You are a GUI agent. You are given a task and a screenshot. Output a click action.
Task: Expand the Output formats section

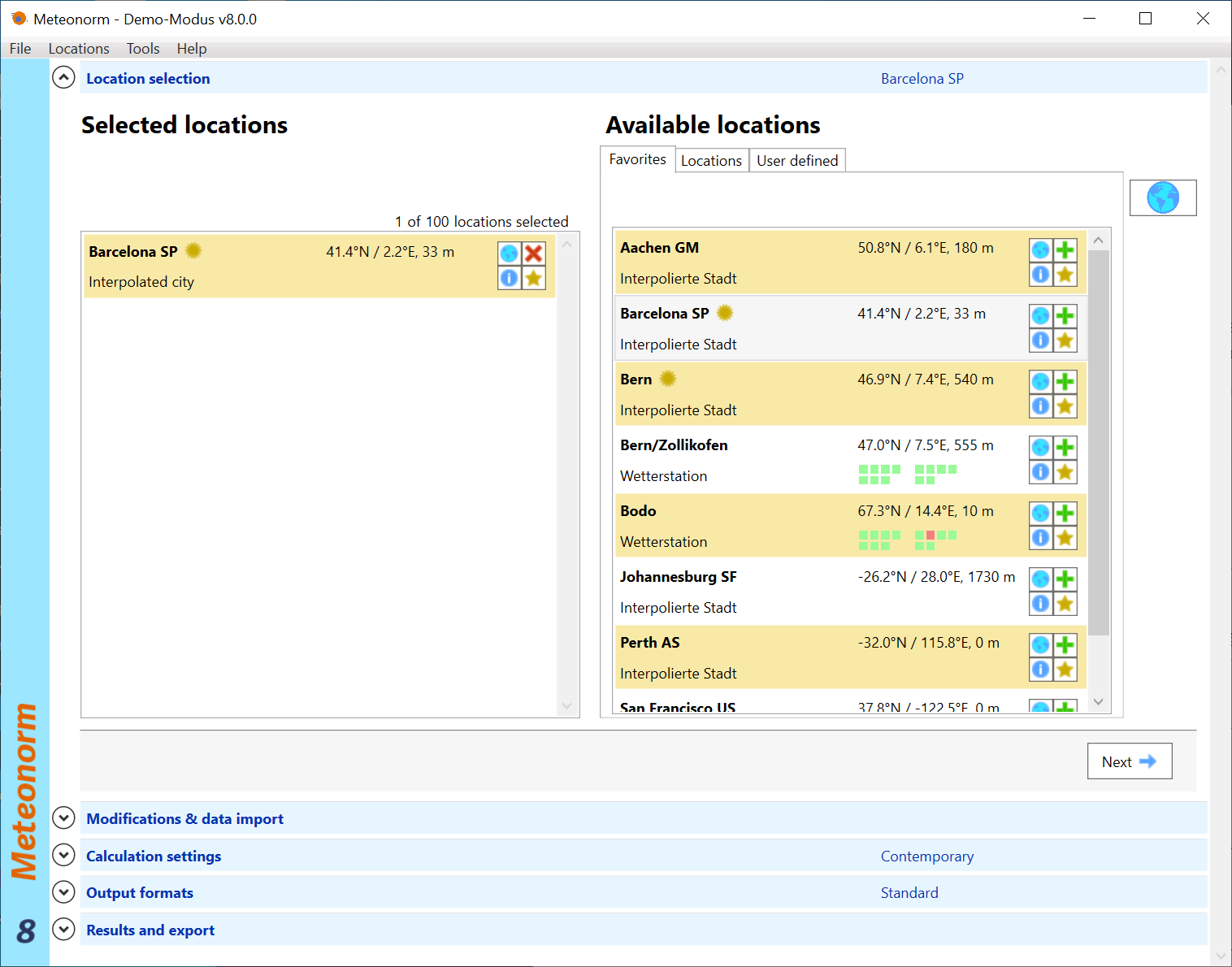[x=63, y=892]
